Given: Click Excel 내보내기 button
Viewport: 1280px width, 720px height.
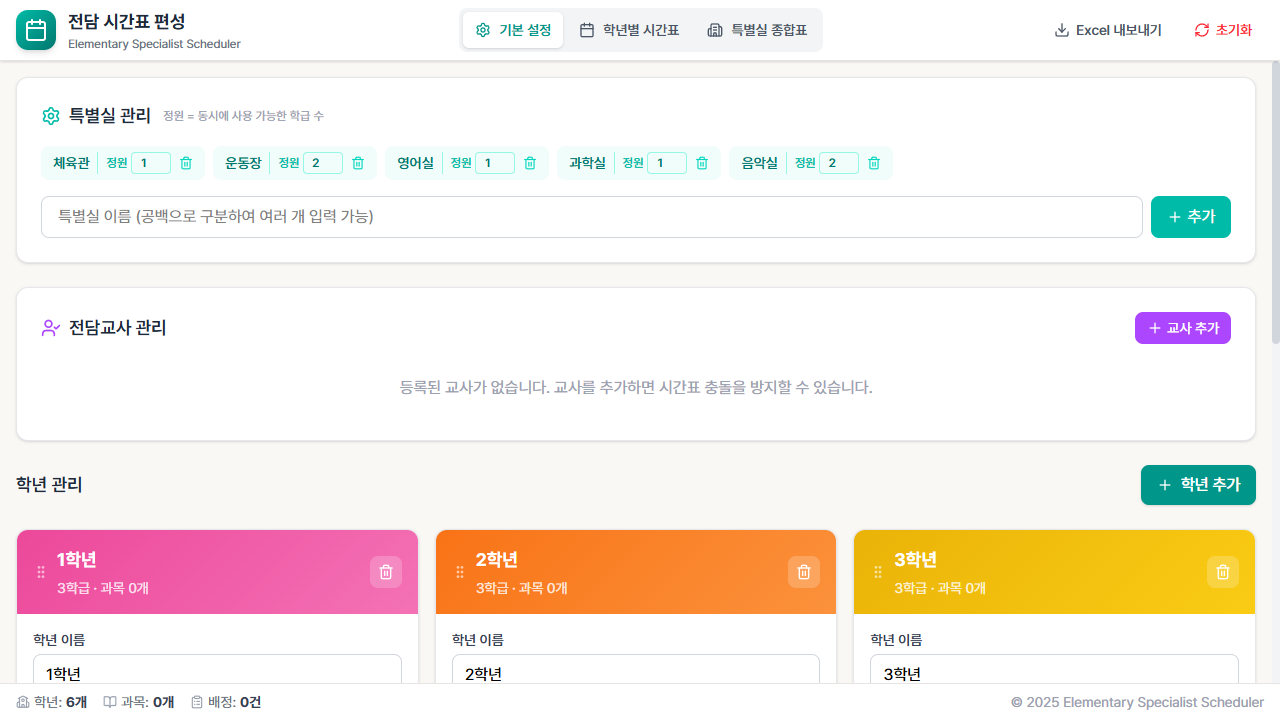Looking at the screenshot, I should click(x=1108, y=30).
